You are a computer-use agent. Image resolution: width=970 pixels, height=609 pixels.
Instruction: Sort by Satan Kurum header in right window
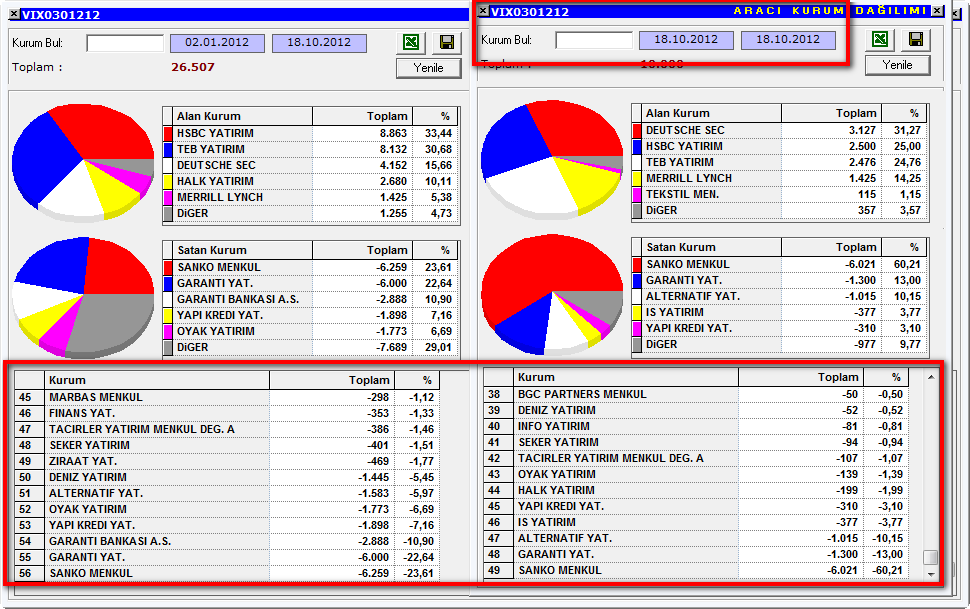click(x=712, y=247)
